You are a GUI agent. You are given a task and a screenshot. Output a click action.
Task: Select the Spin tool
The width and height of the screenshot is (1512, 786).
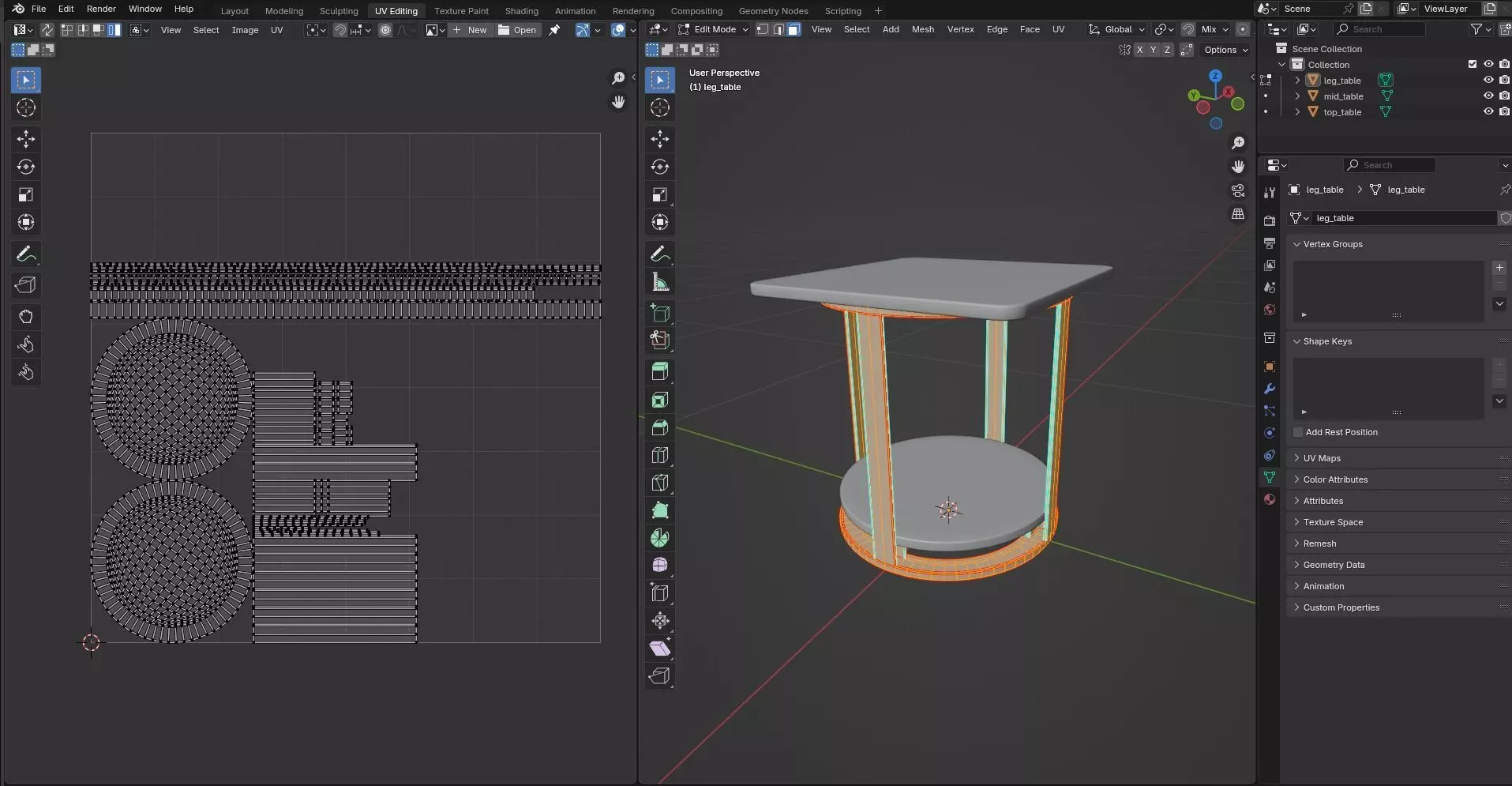[660, 538]
